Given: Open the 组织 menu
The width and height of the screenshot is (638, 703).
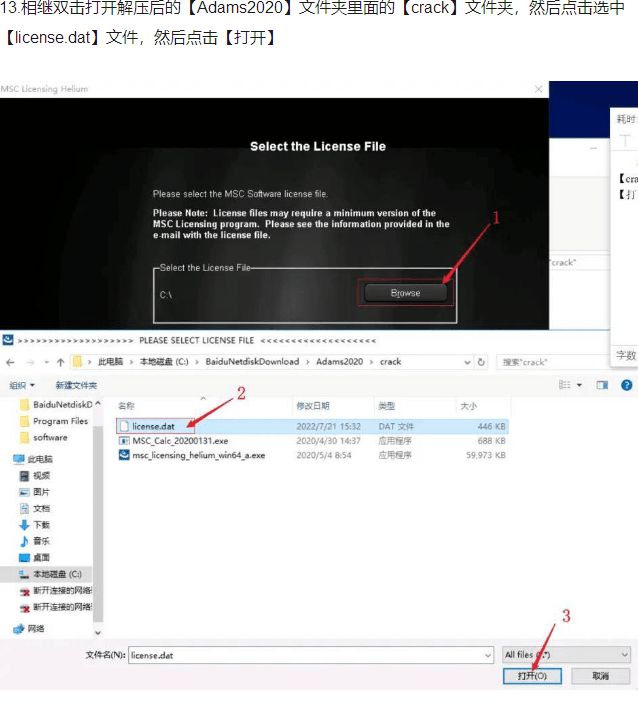Looking at the screenshot, I should point(22,385).
